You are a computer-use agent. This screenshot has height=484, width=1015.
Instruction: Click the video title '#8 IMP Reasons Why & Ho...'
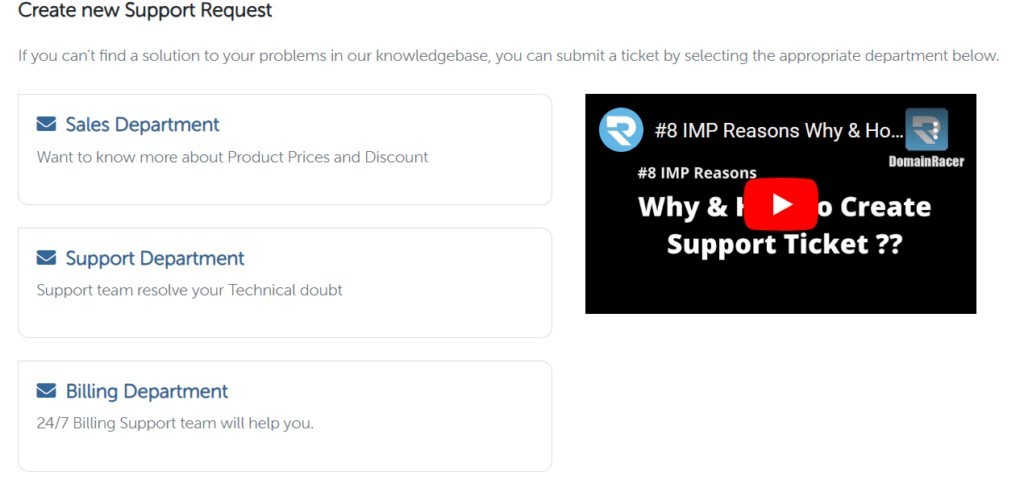click(x=778, y=130)
